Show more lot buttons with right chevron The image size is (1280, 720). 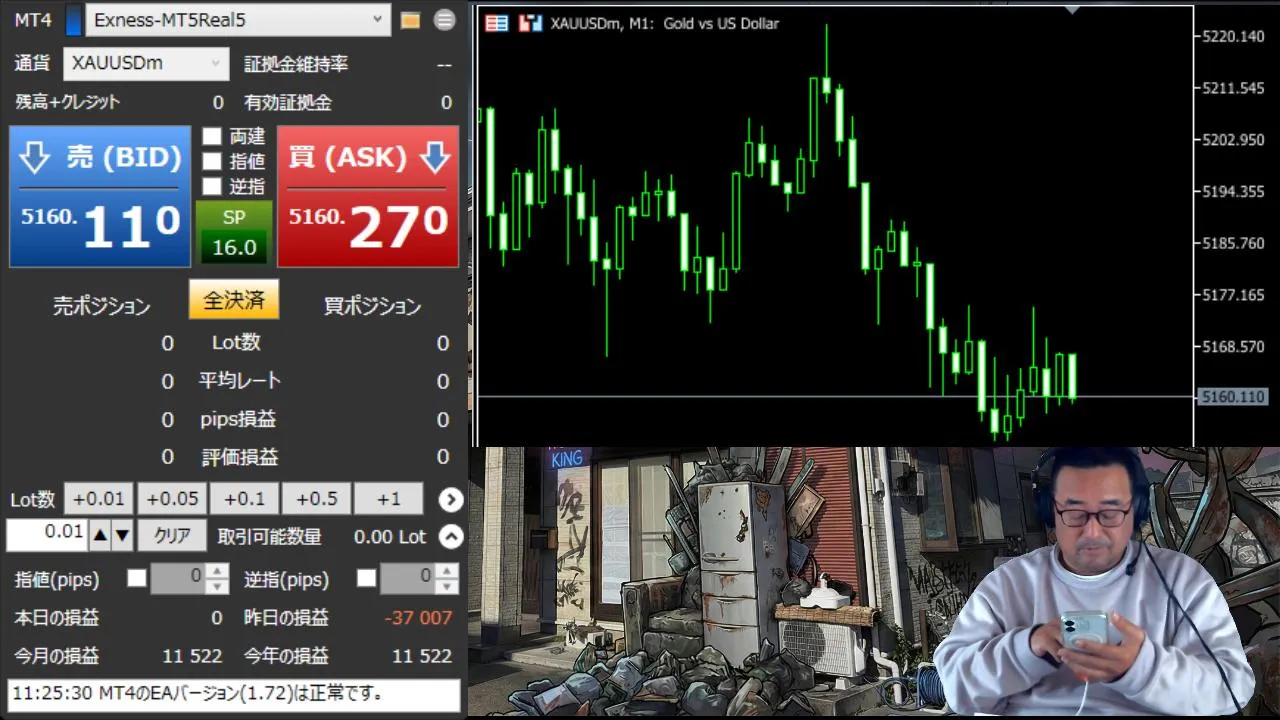451,499
